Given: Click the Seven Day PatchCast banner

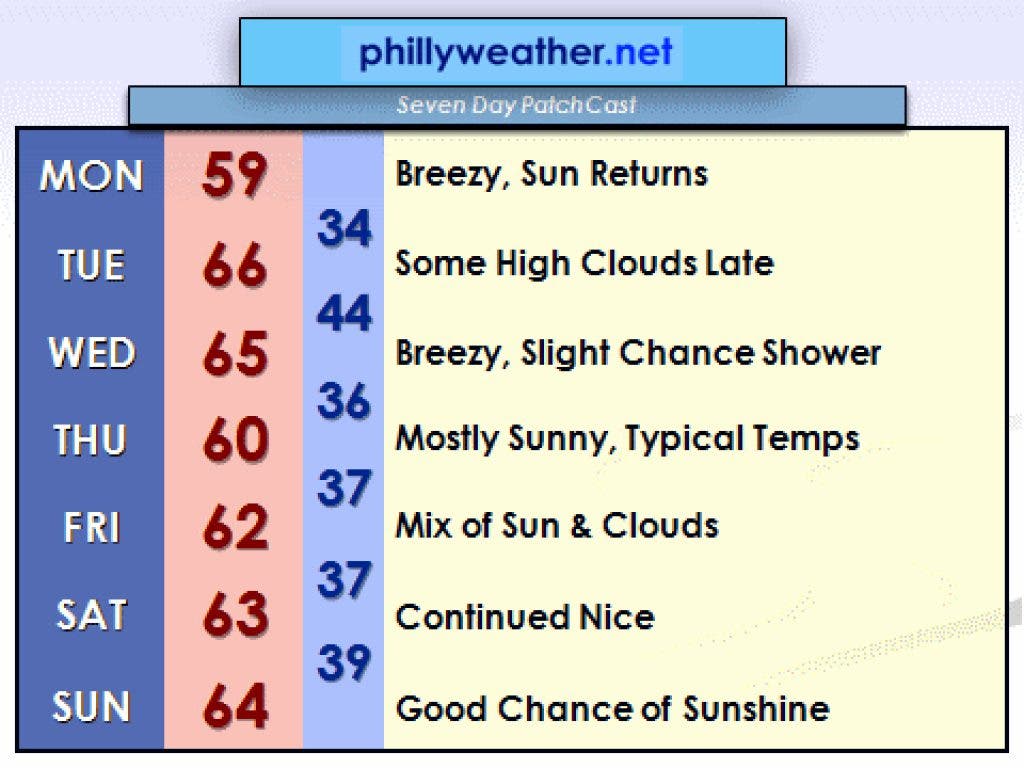Looking at the screenshot, I should coord(516,105).
